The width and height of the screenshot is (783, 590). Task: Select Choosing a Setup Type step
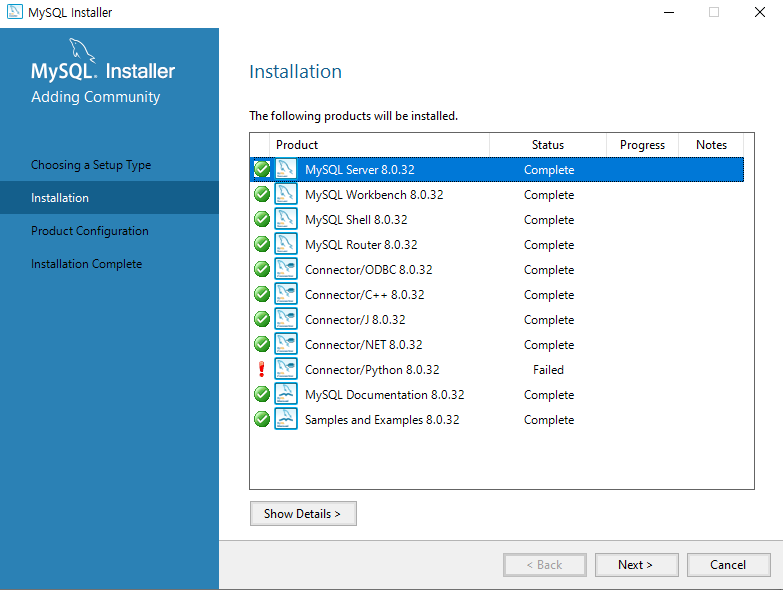pyautogui.click(x=91, y=165)
